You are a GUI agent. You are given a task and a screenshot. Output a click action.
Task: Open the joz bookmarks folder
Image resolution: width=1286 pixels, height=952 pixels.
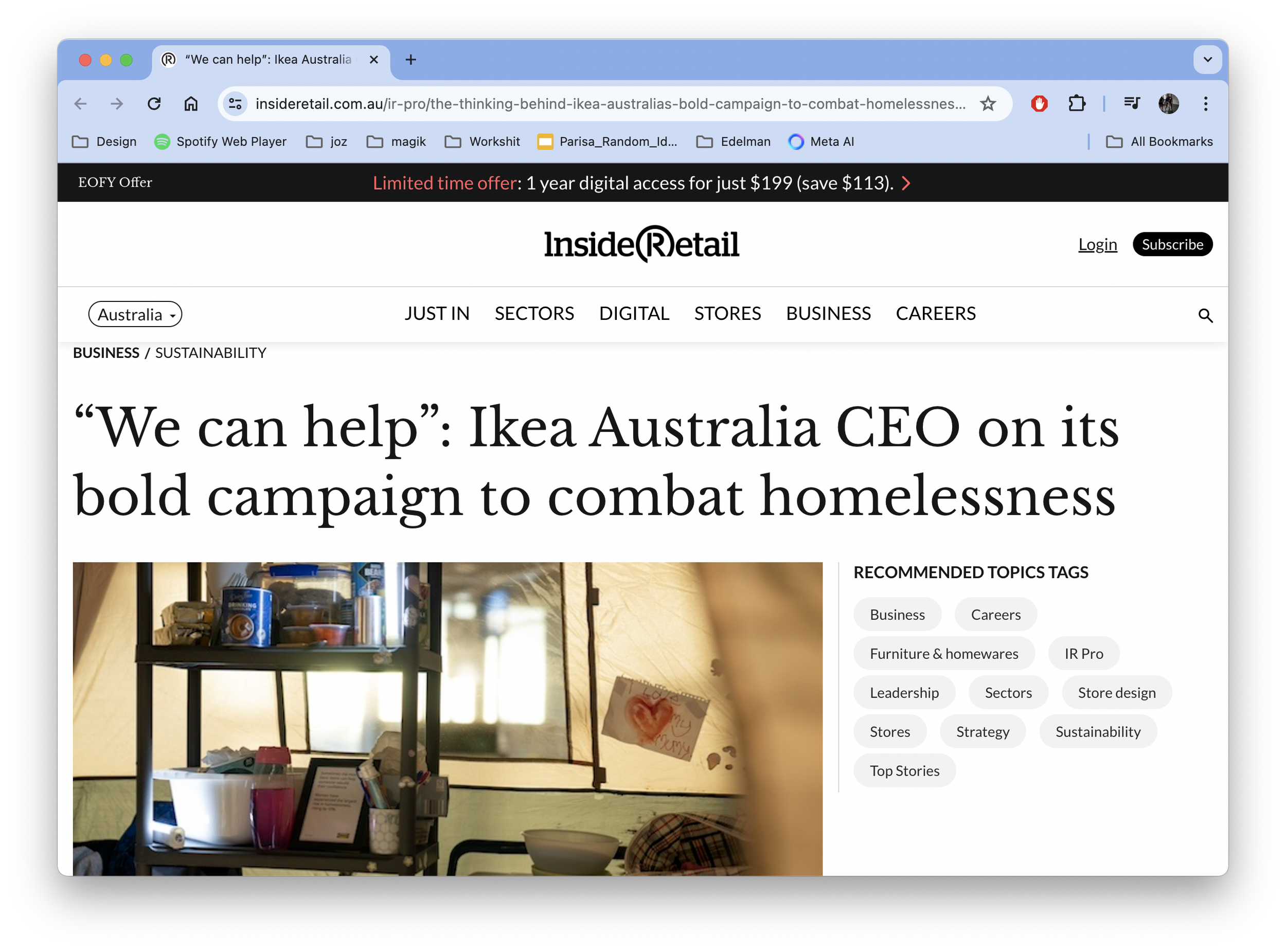click(x=326, y=142)
